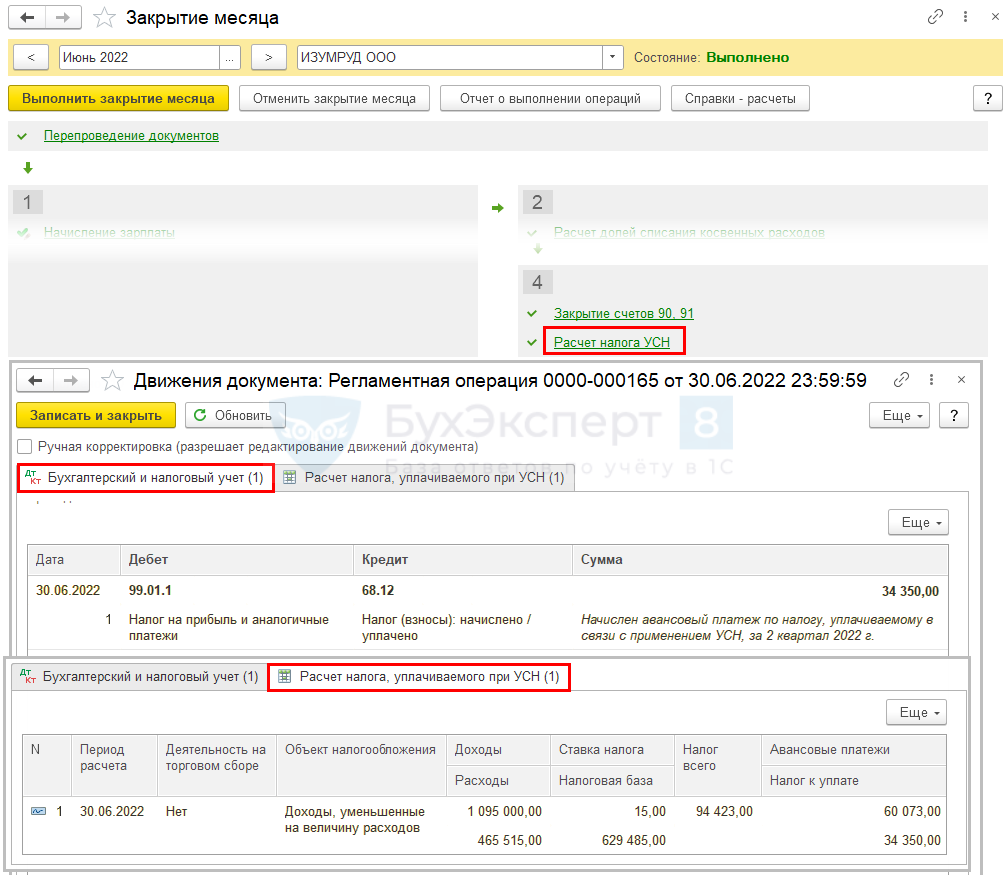Select upper Бухгалтерский и налоговый учет tab
Screen dimensions: 1004x875
[145, 478]
